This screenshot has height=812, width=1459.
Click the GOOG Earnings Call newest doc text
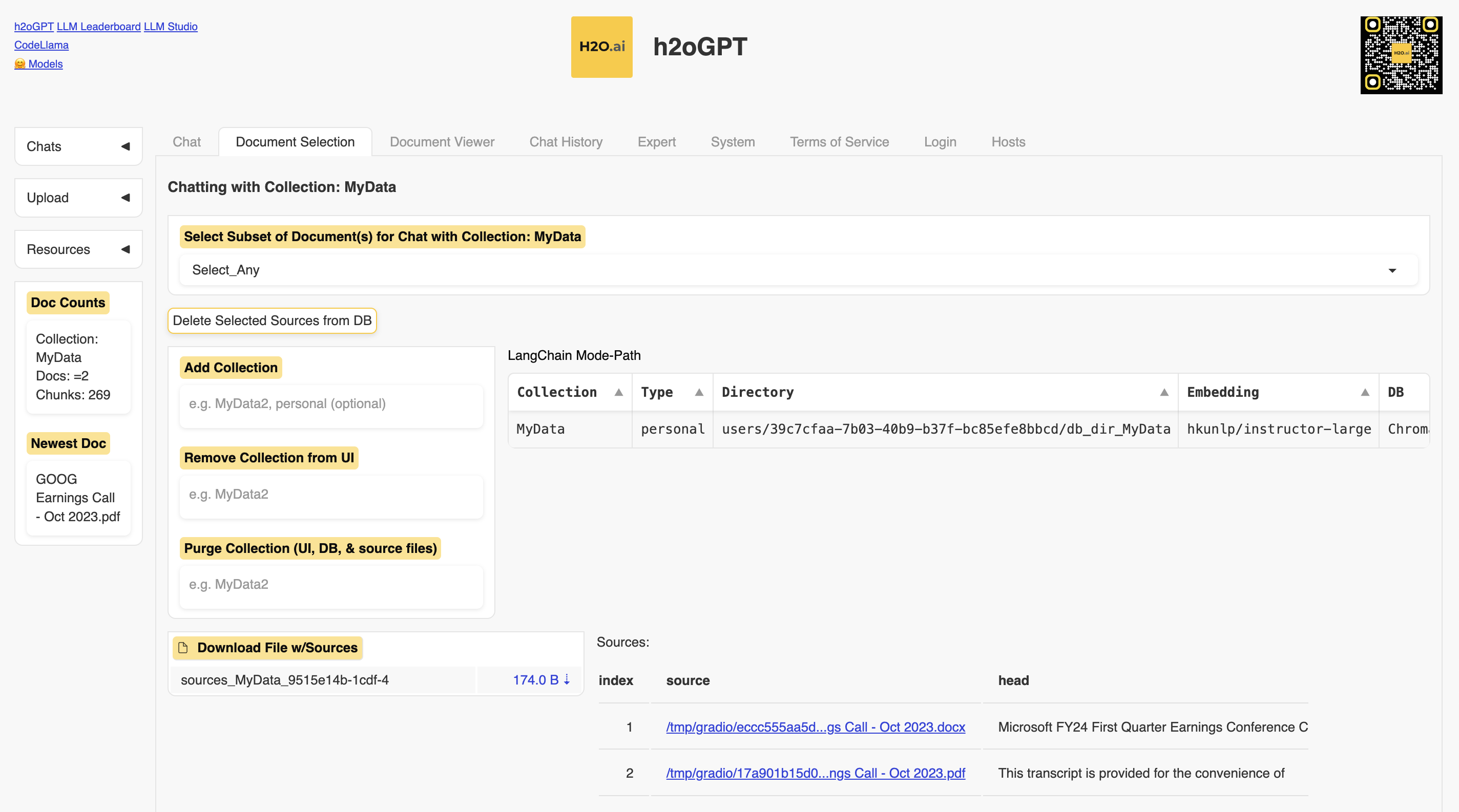coord(78,498)
